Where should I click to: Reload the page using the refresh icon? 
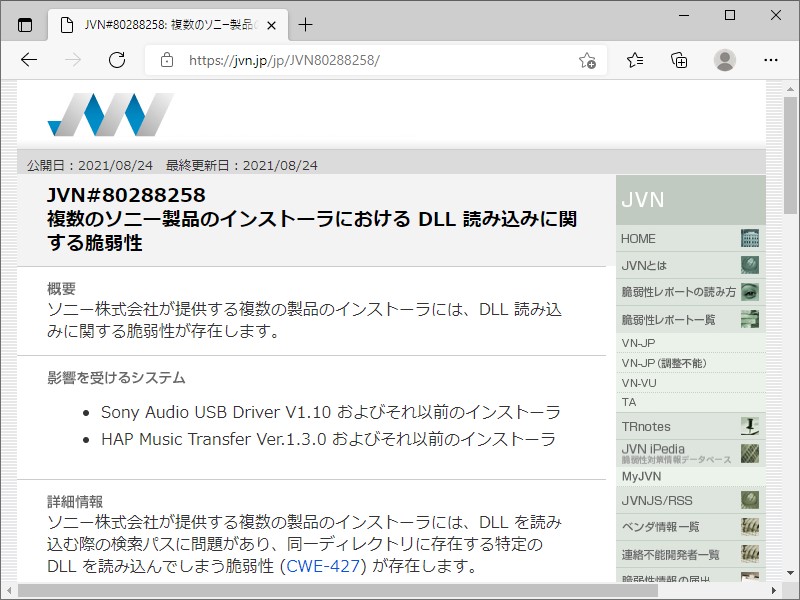point(117,60)
